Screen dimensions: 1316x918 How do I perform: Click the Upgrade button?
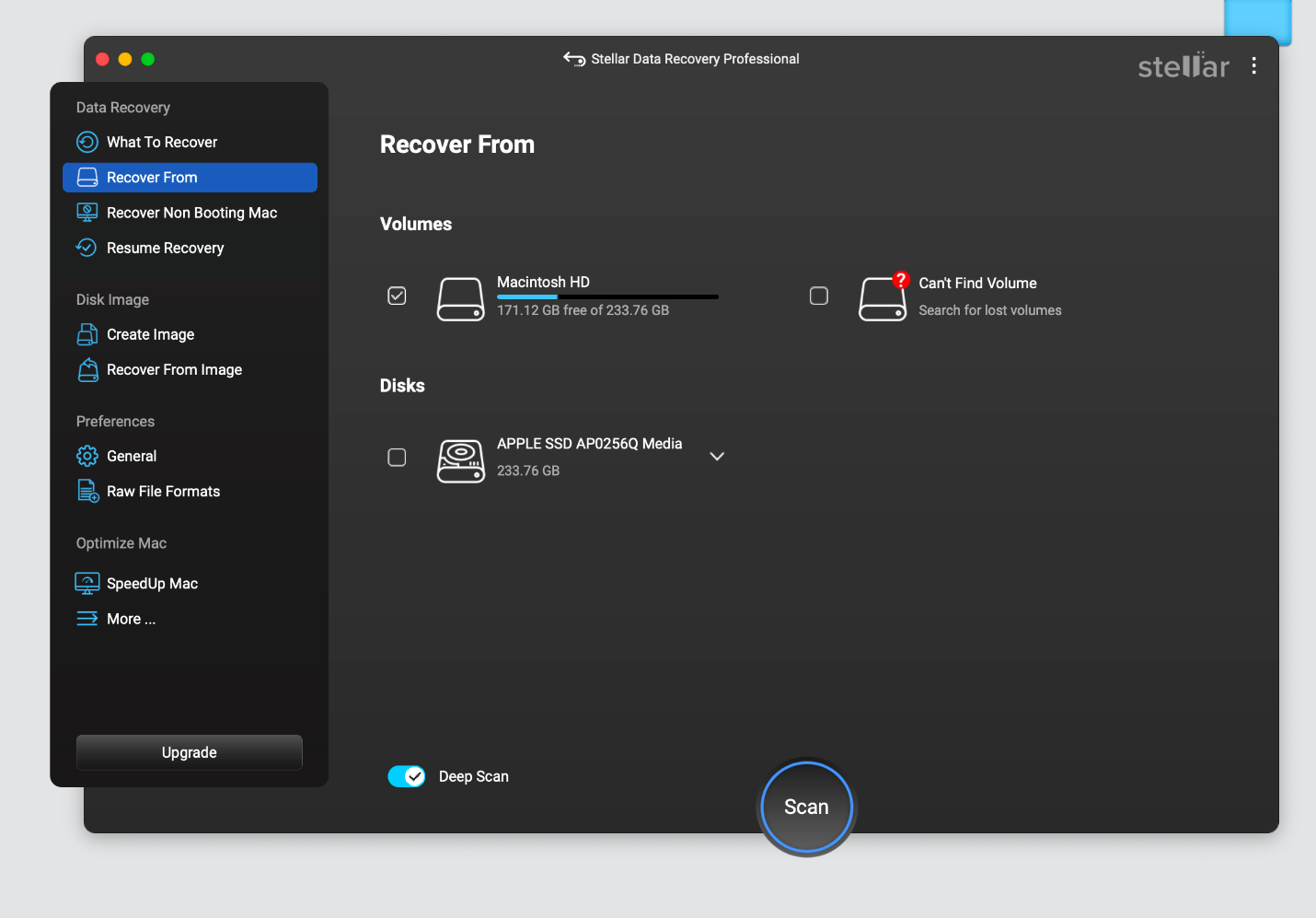coord(190,752)
